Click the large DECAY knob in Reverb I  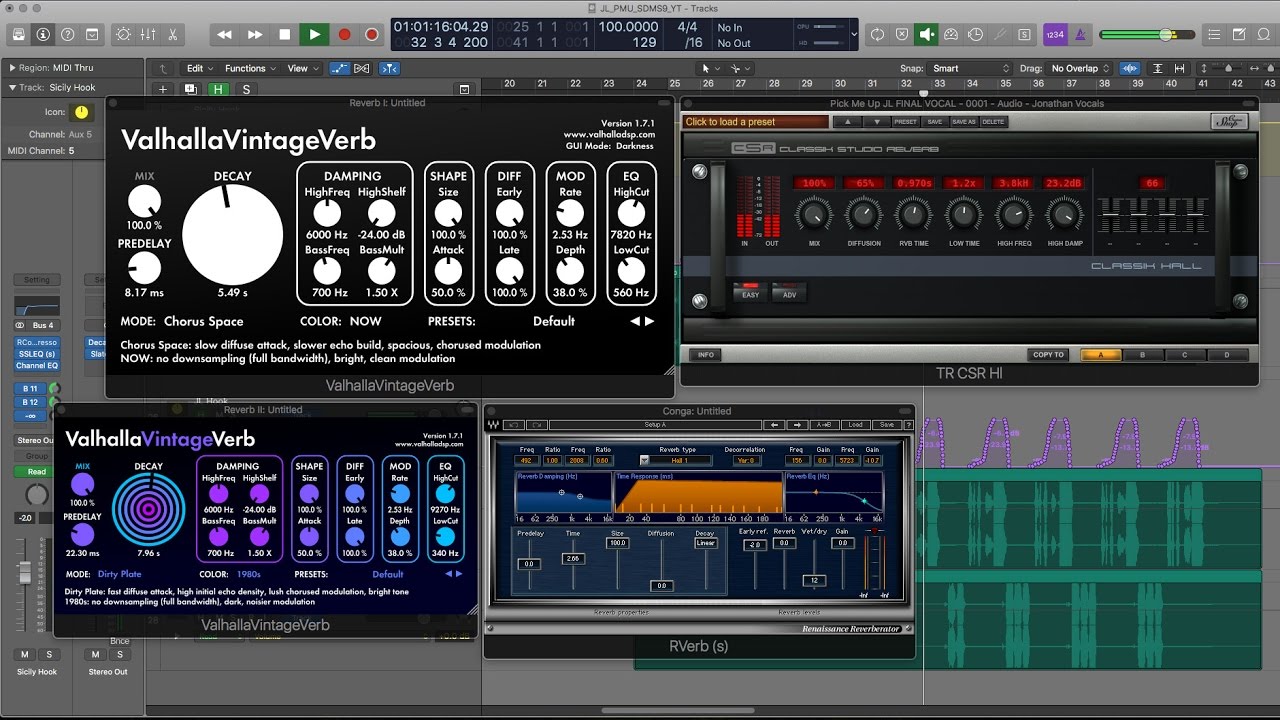[x=232, y=235]
